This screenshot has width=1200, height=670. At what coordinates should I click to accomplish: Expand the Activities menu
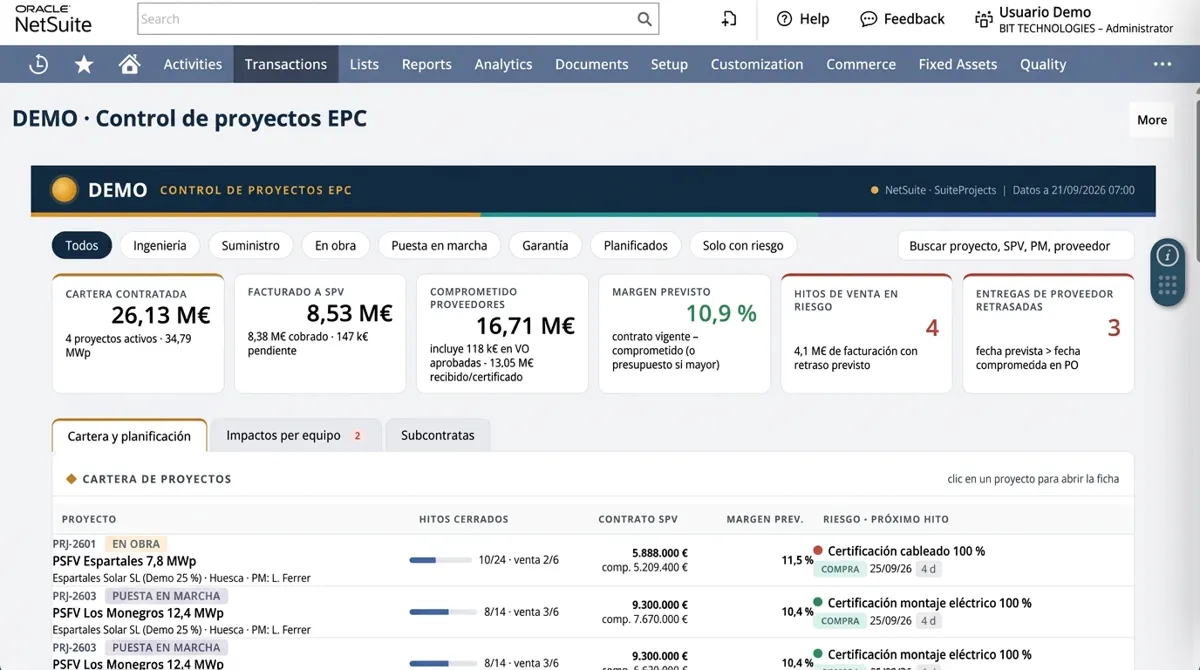(x=193, y=64)
